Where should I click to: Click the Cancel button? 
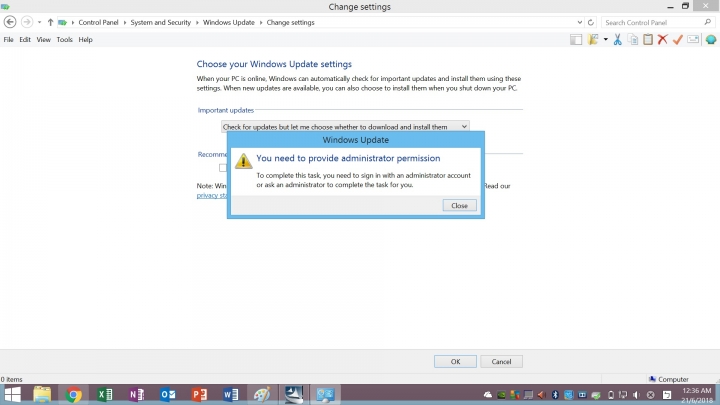pos(501,361)
